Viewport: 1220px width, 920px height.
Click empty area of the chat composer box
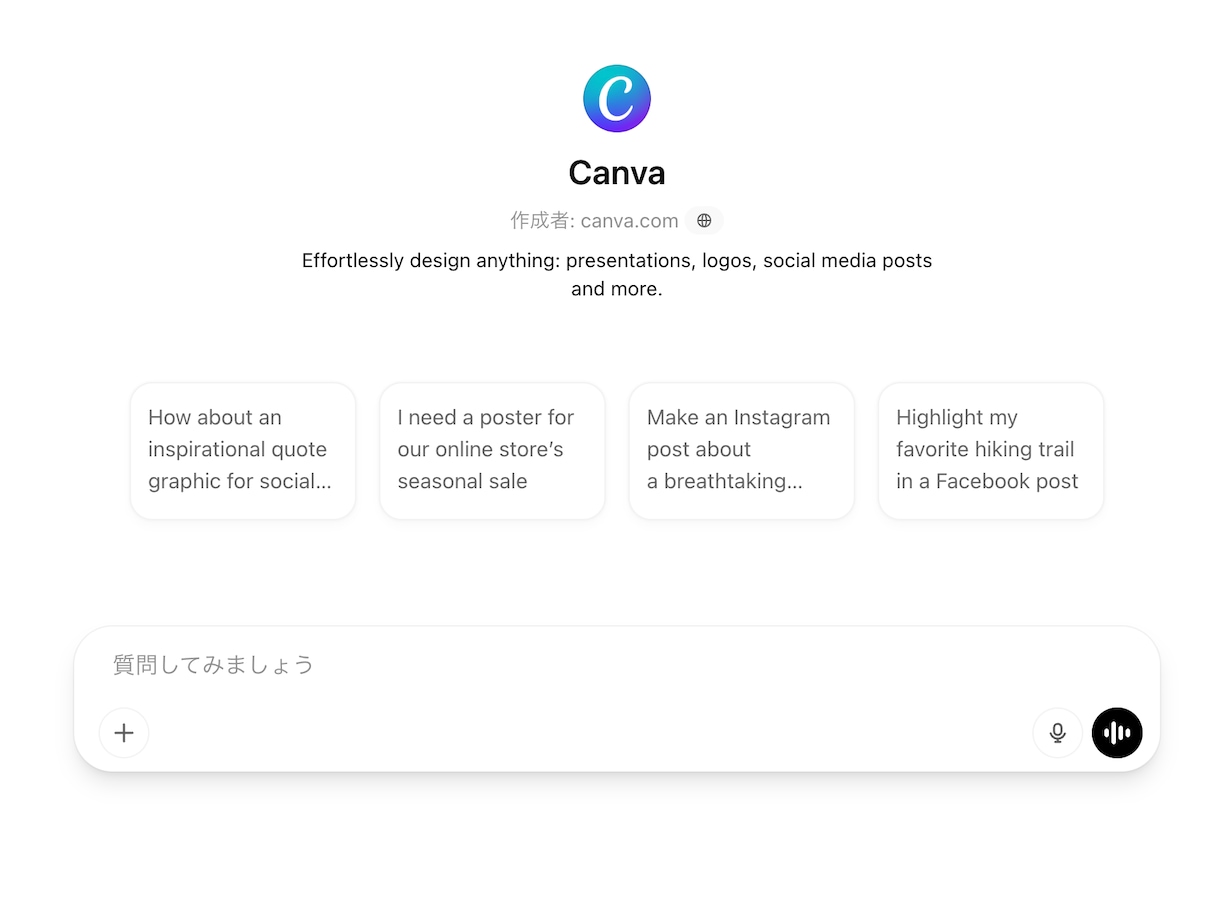coord(590,733)
